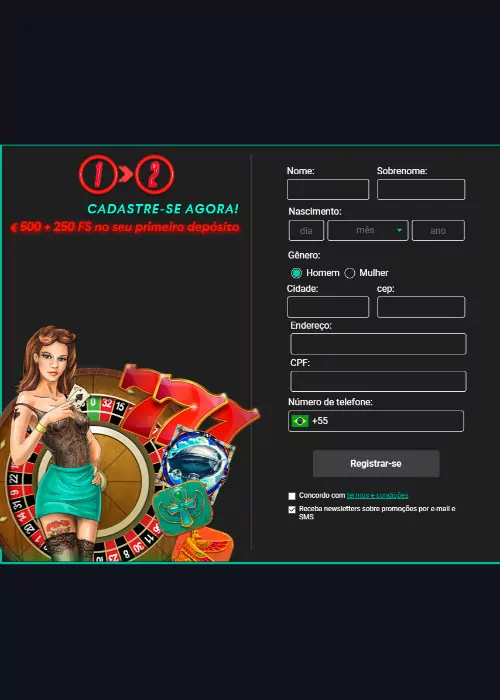Click the CPF input field

(x=378, y=381)
